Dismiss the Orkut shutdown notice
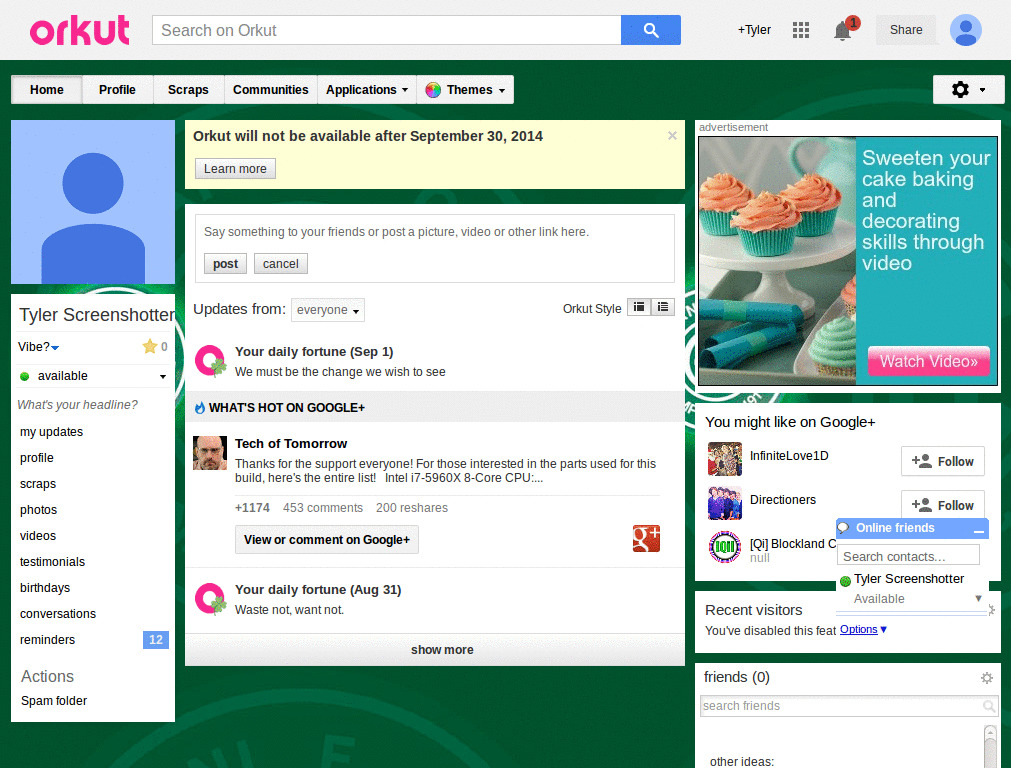The width and height of the screenshot is (1024, 768). (672, 136)
